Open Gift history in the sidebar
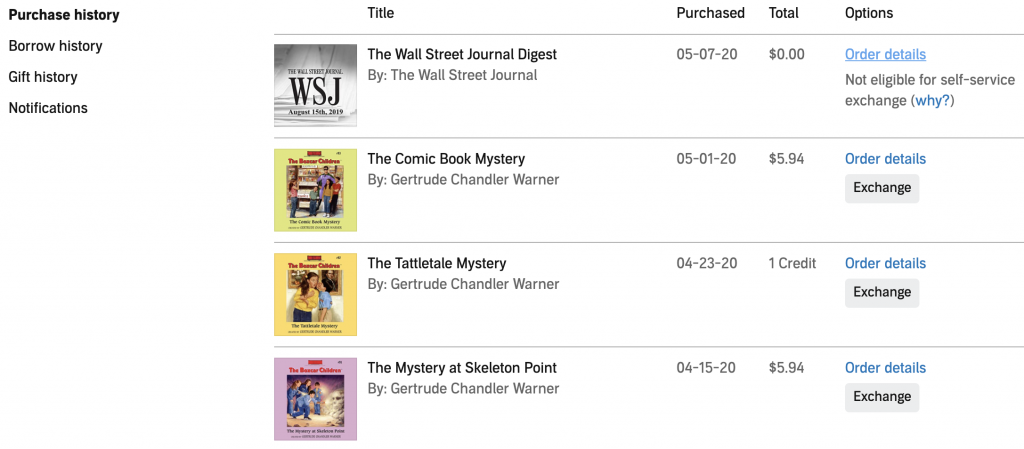The height and width of the screenshot is (449, 1024). click(43, 77)
